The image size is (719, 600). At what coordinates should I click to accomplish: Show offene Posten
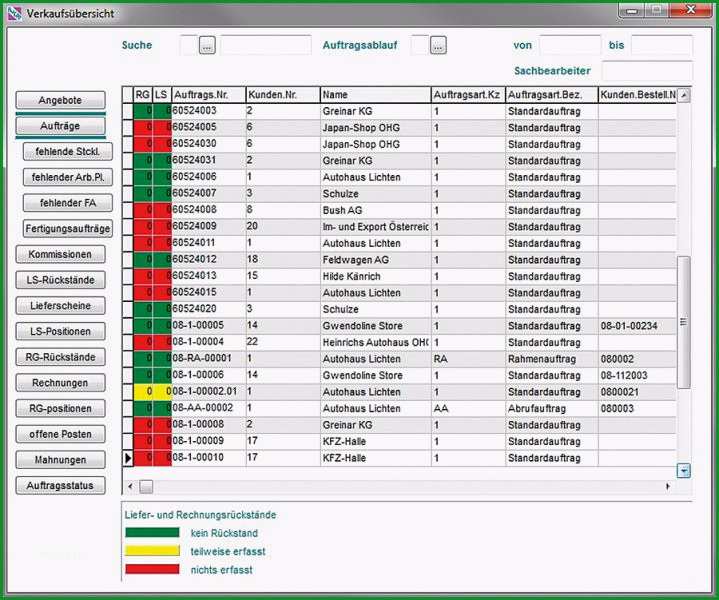[x=61, y=434]
